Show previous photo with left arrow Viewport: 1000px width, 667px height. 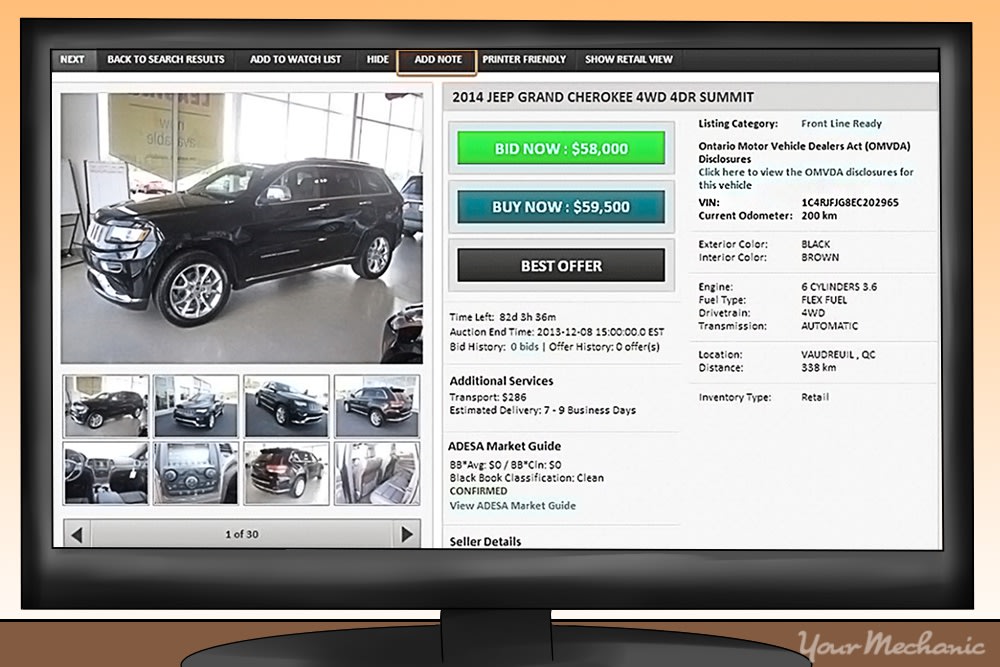tap(77, 534)
